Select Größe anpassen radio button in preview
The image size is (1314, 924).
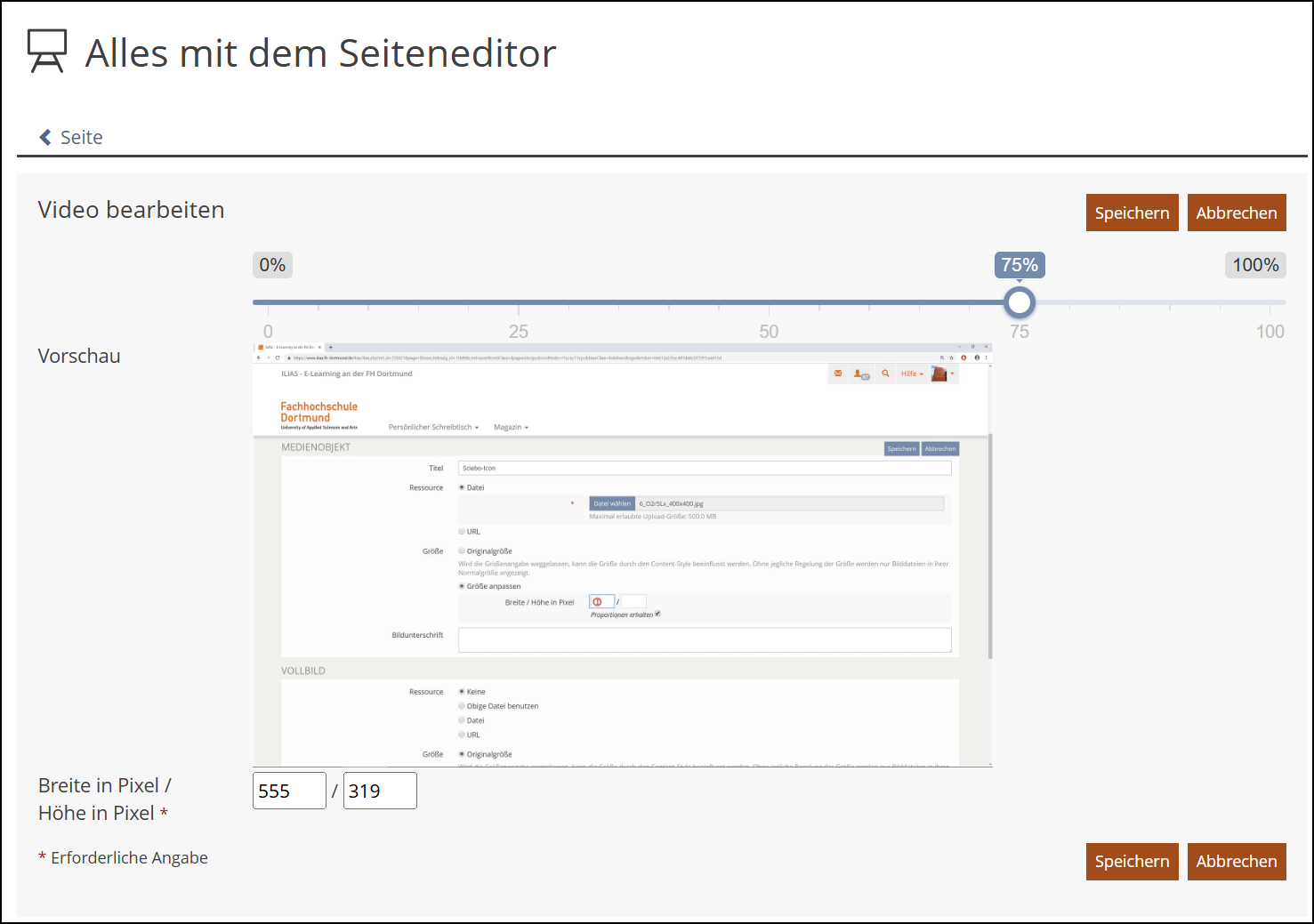(x=462, y=586)
